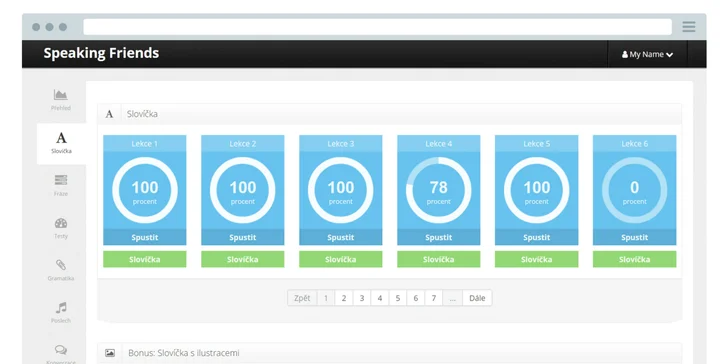The height and width of the screenshot is (364, 728).
Task: Click green Slovíčka button under Lekce 3
Action: 341,259
